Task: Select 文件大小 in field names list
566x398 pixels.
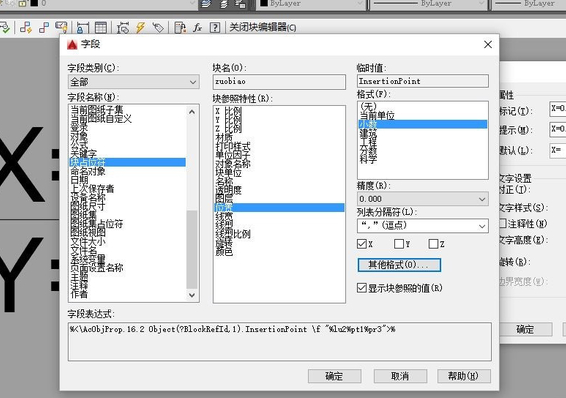Action: point(88,241)
